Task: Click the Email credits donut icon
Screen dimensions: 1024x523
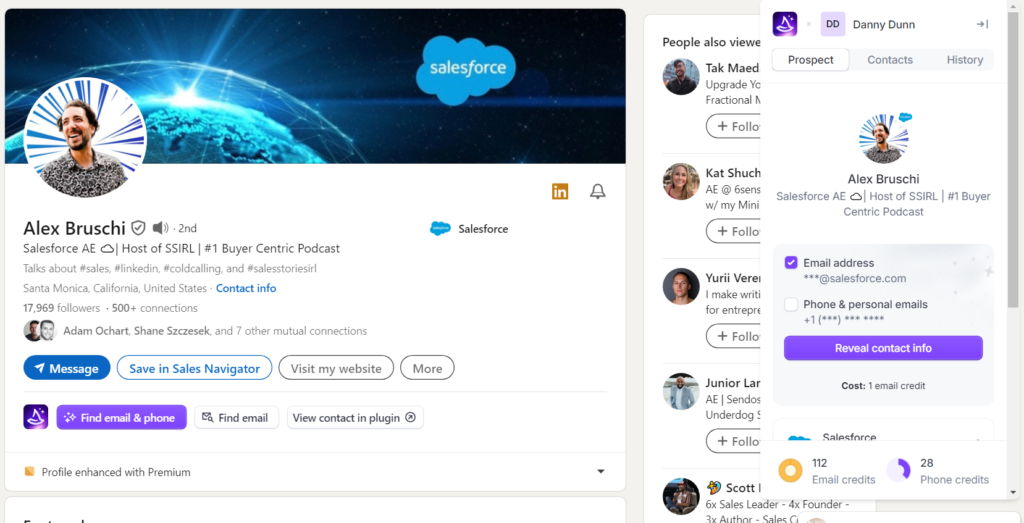Action: 791,471
